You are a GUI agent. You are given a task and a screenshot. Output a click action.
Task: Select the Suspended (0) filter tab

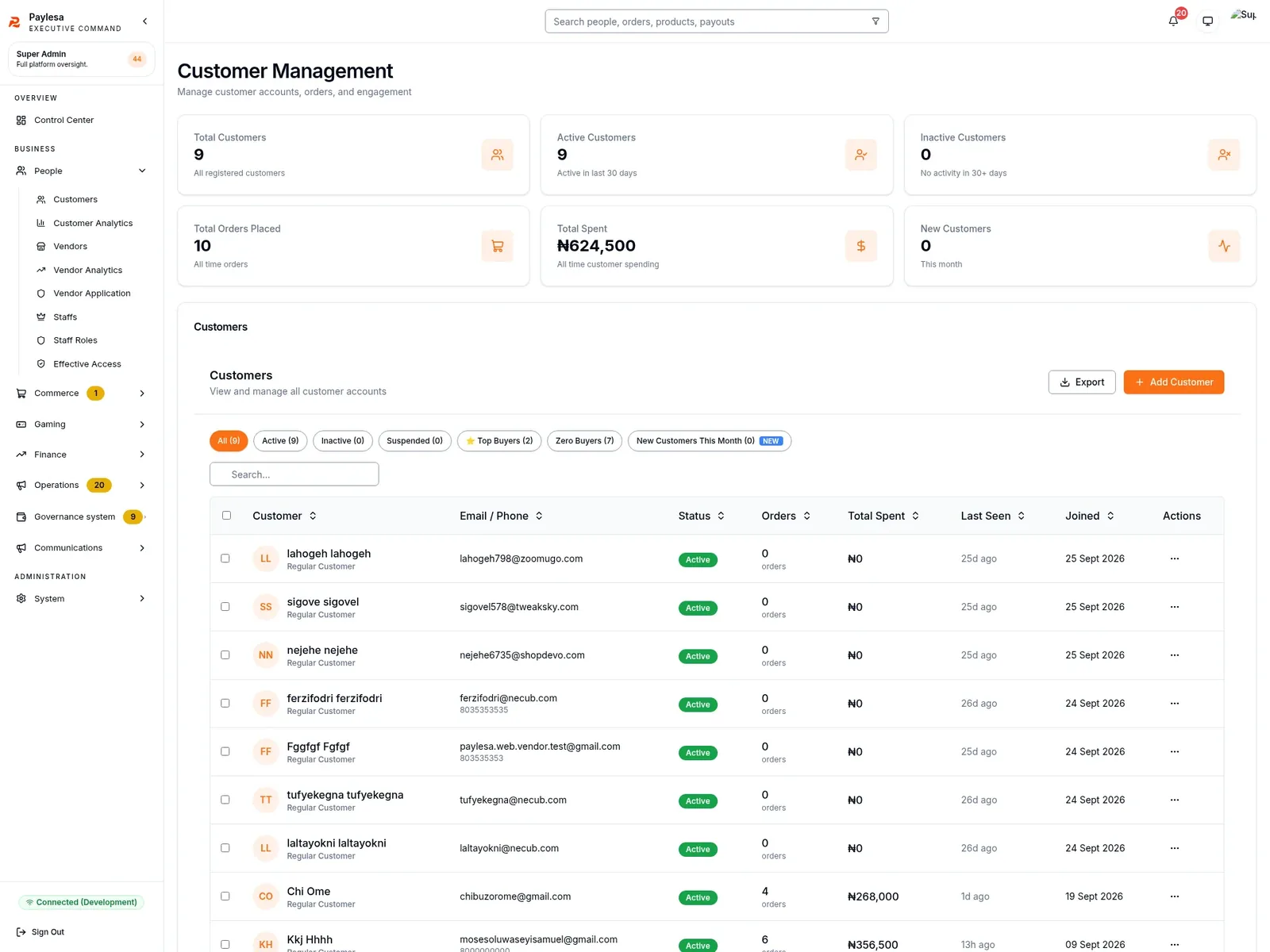tap(415, 441)
